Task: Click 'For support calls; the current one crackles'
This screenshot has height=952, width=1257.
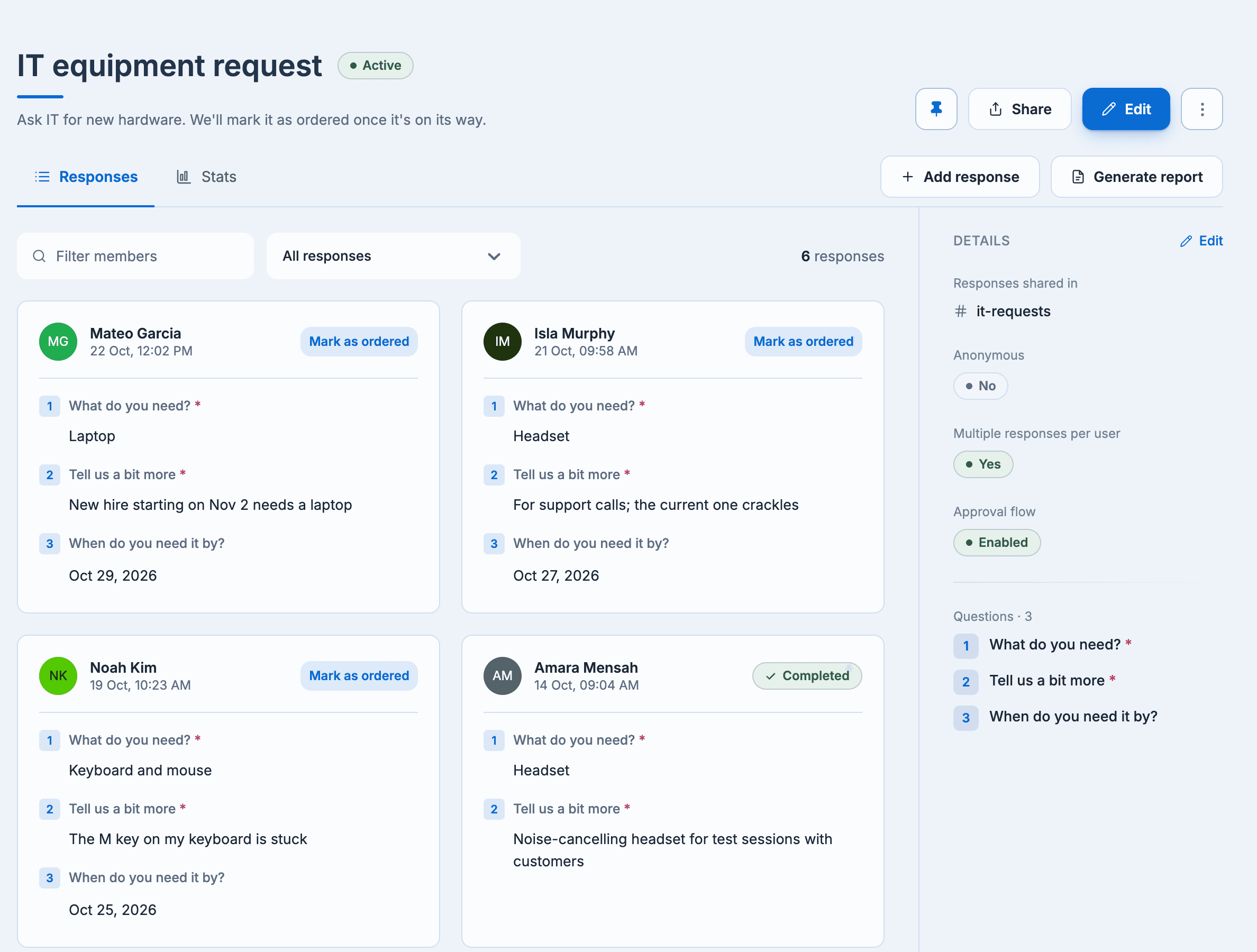Action: click(656, 505)
